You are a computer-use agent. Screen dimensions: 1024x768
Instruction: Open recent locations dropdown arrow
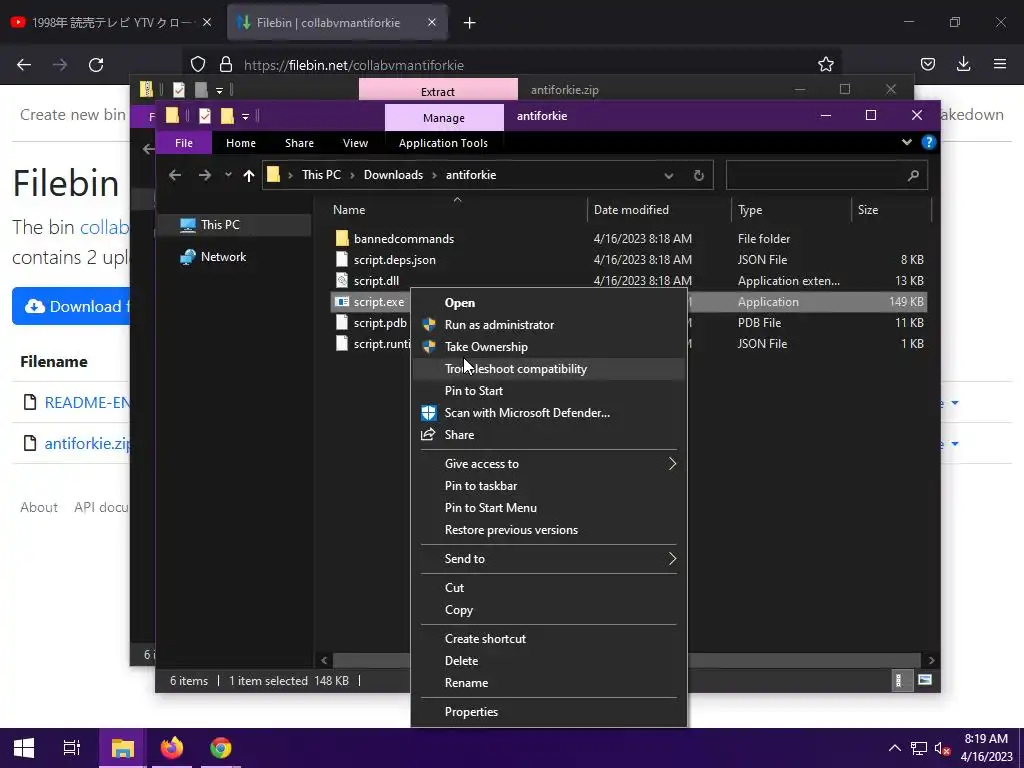tap(228, 175)
